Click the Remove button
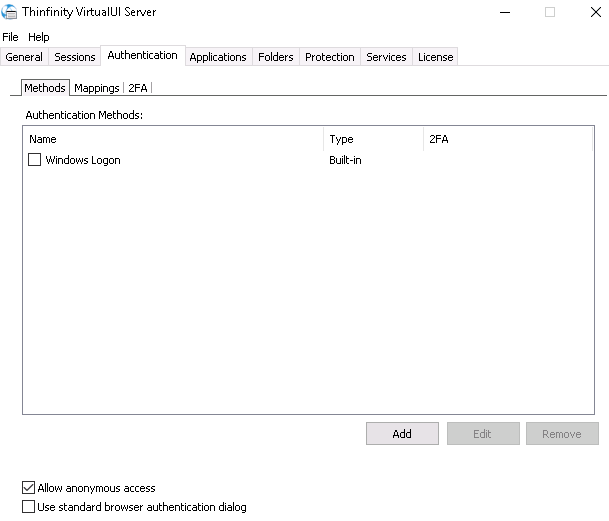The image size is (609, 521). (562, 434)
